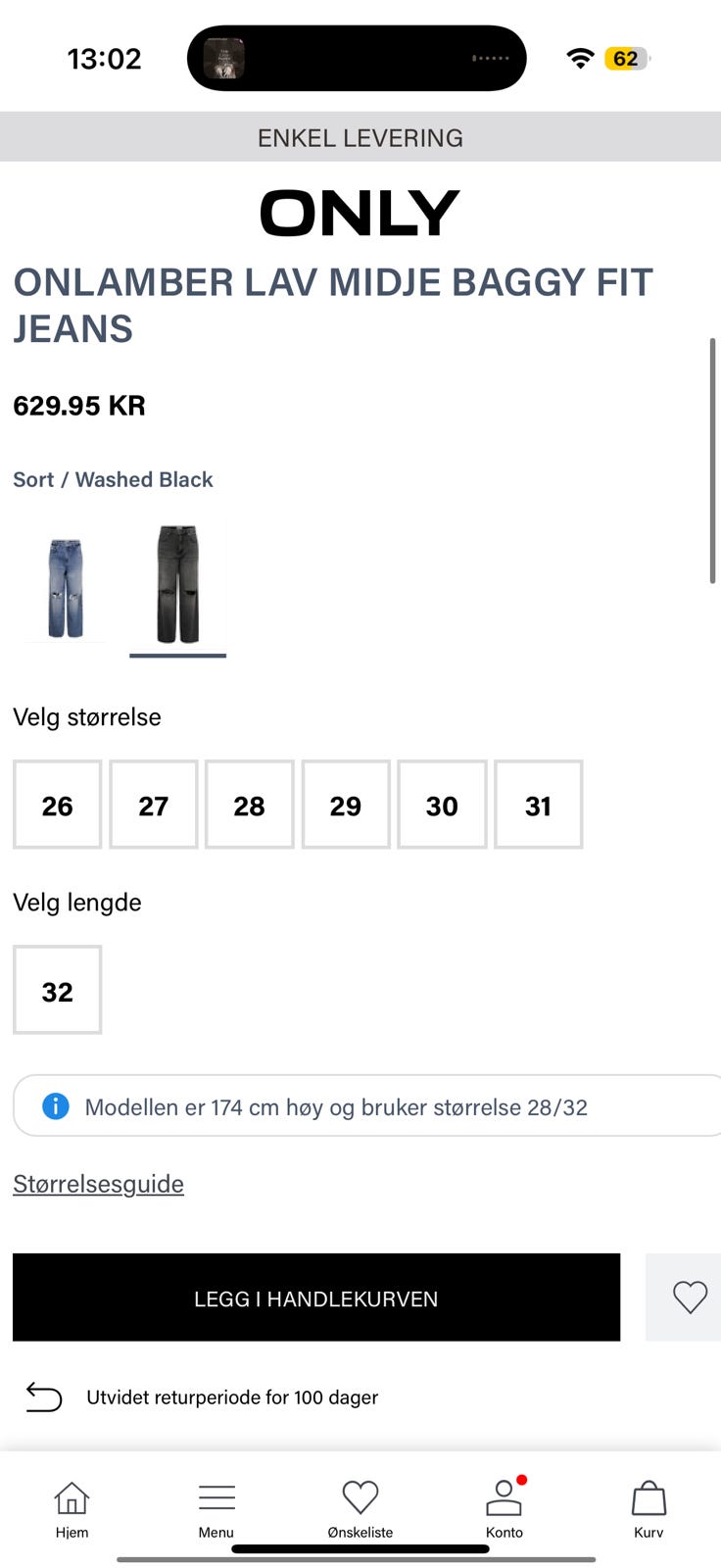Open the Konto account icon
The height and width of the screenshot is (1568, 721).
pyautogui.click(x=505, y=1497)
